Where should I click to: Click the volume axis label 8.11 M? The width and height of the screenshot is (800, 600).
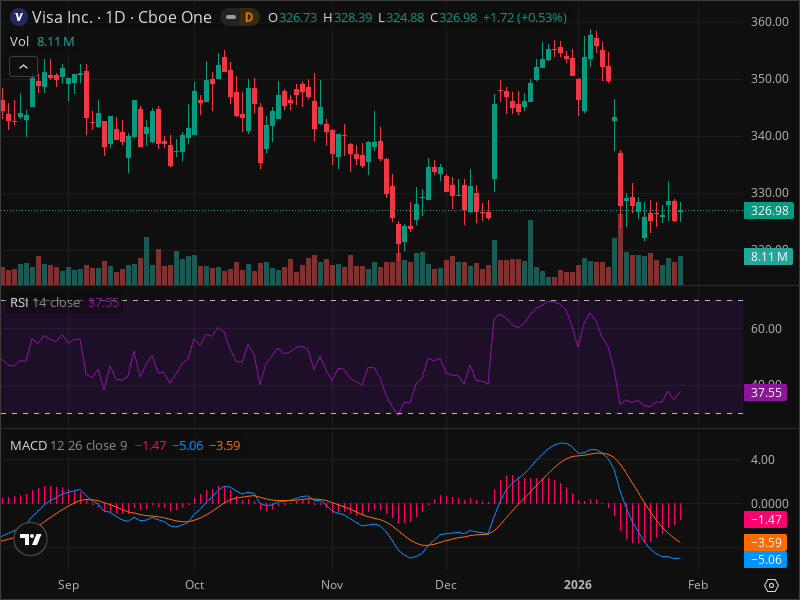tap(769, 256)
